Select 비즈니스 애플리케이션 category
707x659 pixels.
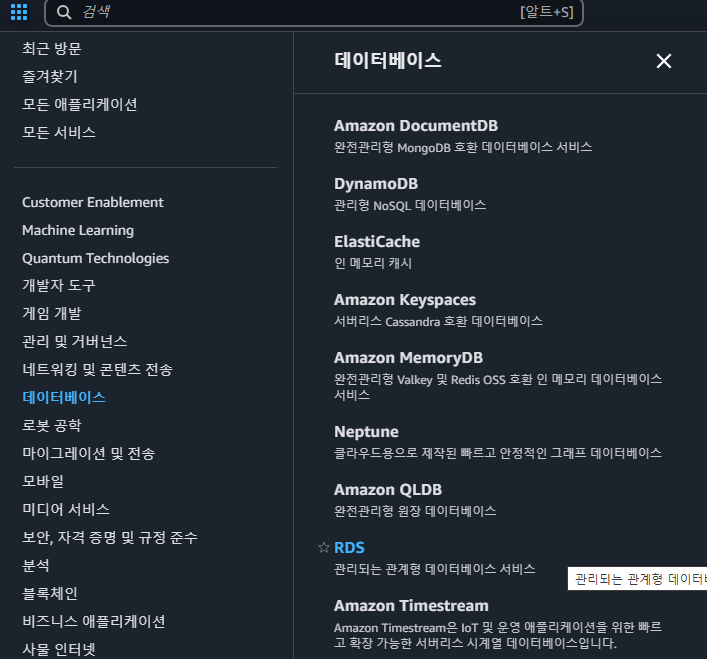click(x=94, y=622)
